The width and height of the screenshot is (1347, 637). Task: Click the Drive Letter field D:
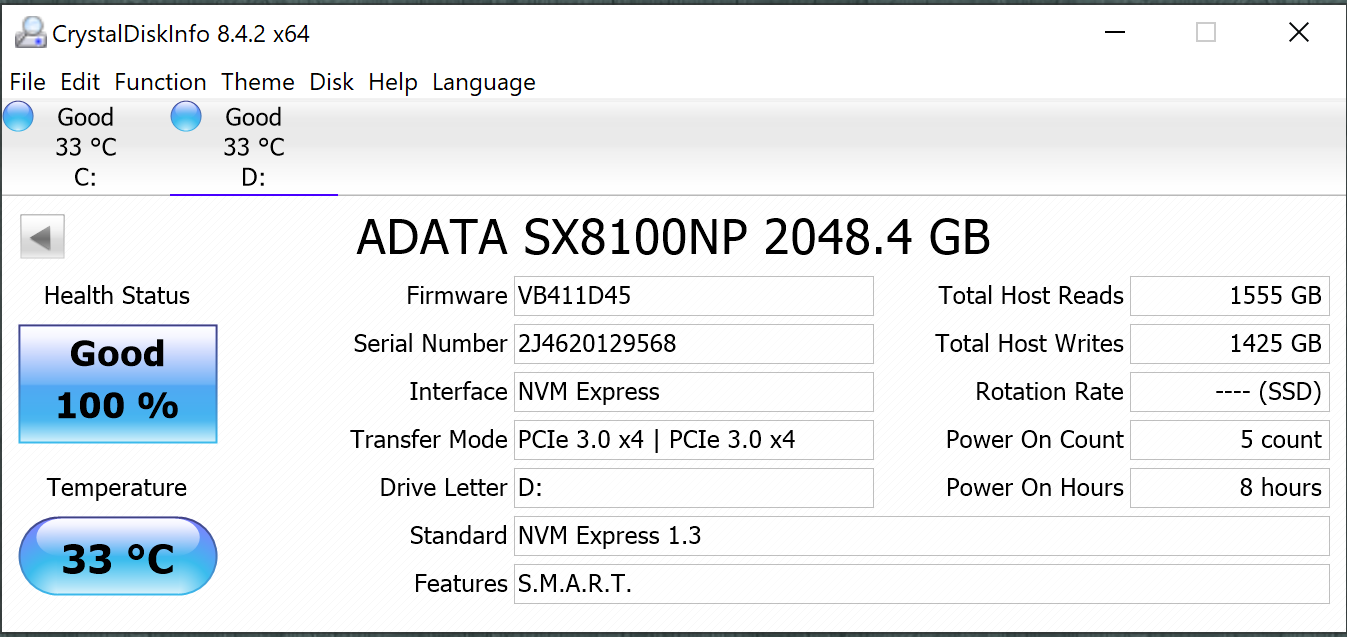694,488
